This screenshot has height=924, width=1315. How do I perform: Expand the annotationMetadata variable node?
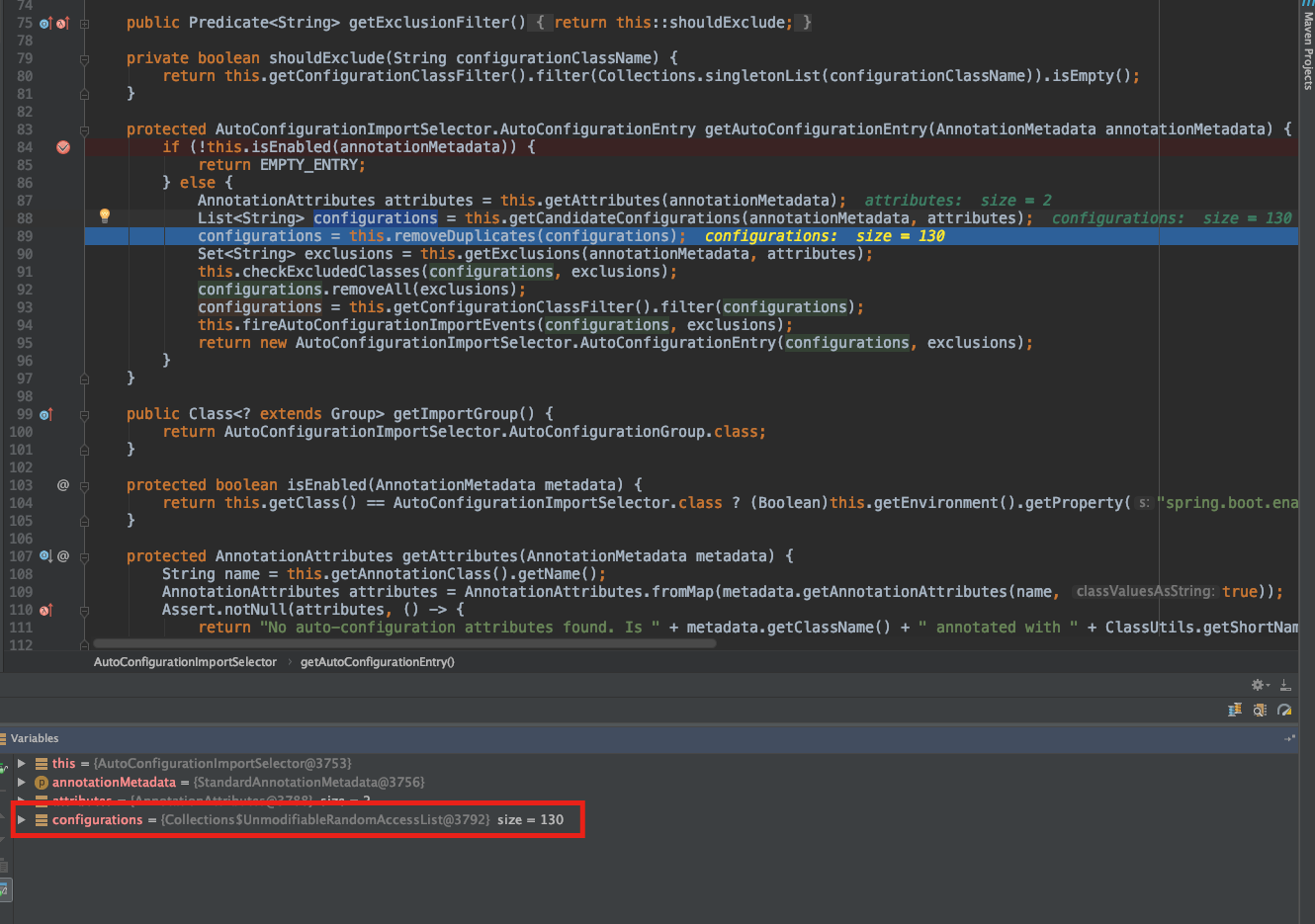(x=21, y=783)
